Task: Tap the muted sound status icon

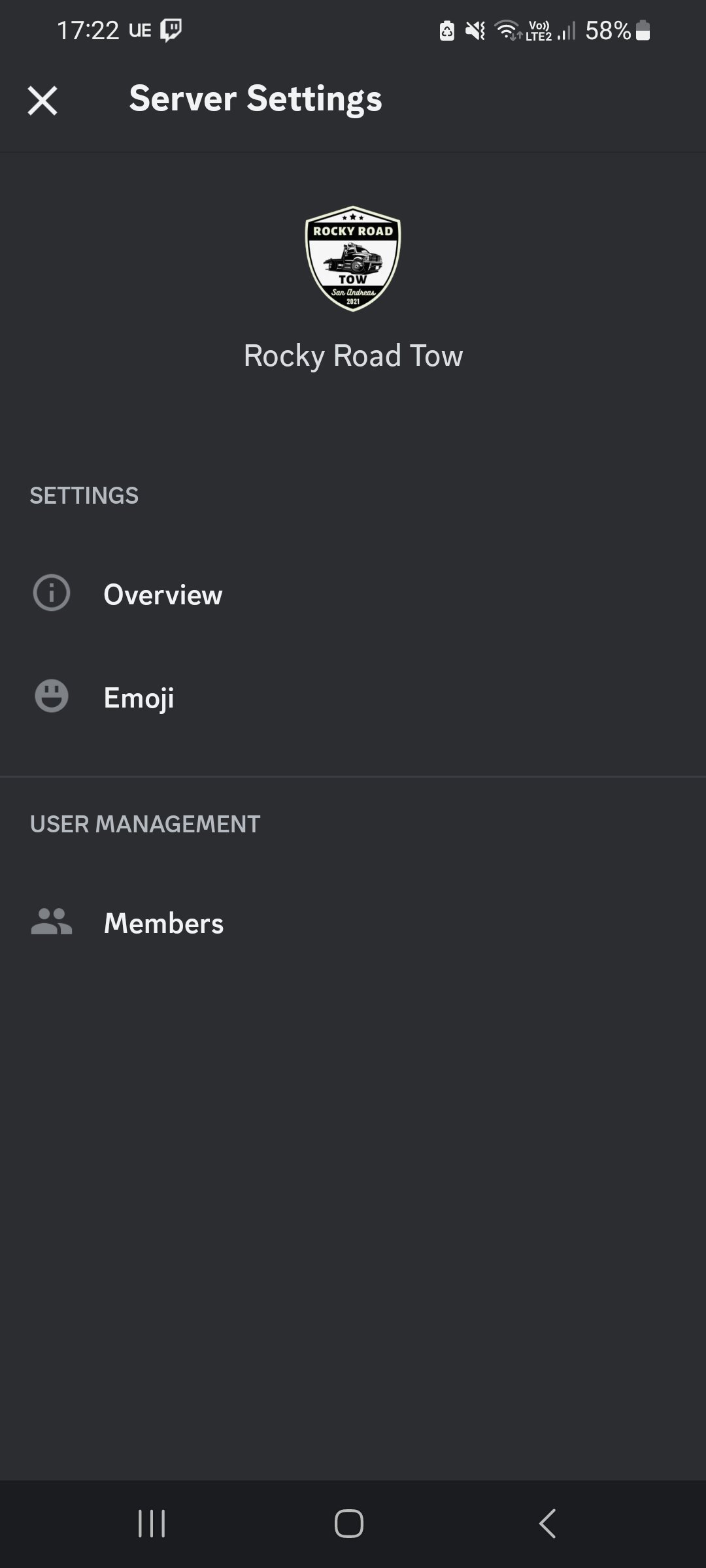Action: click(x=475, y=31)
